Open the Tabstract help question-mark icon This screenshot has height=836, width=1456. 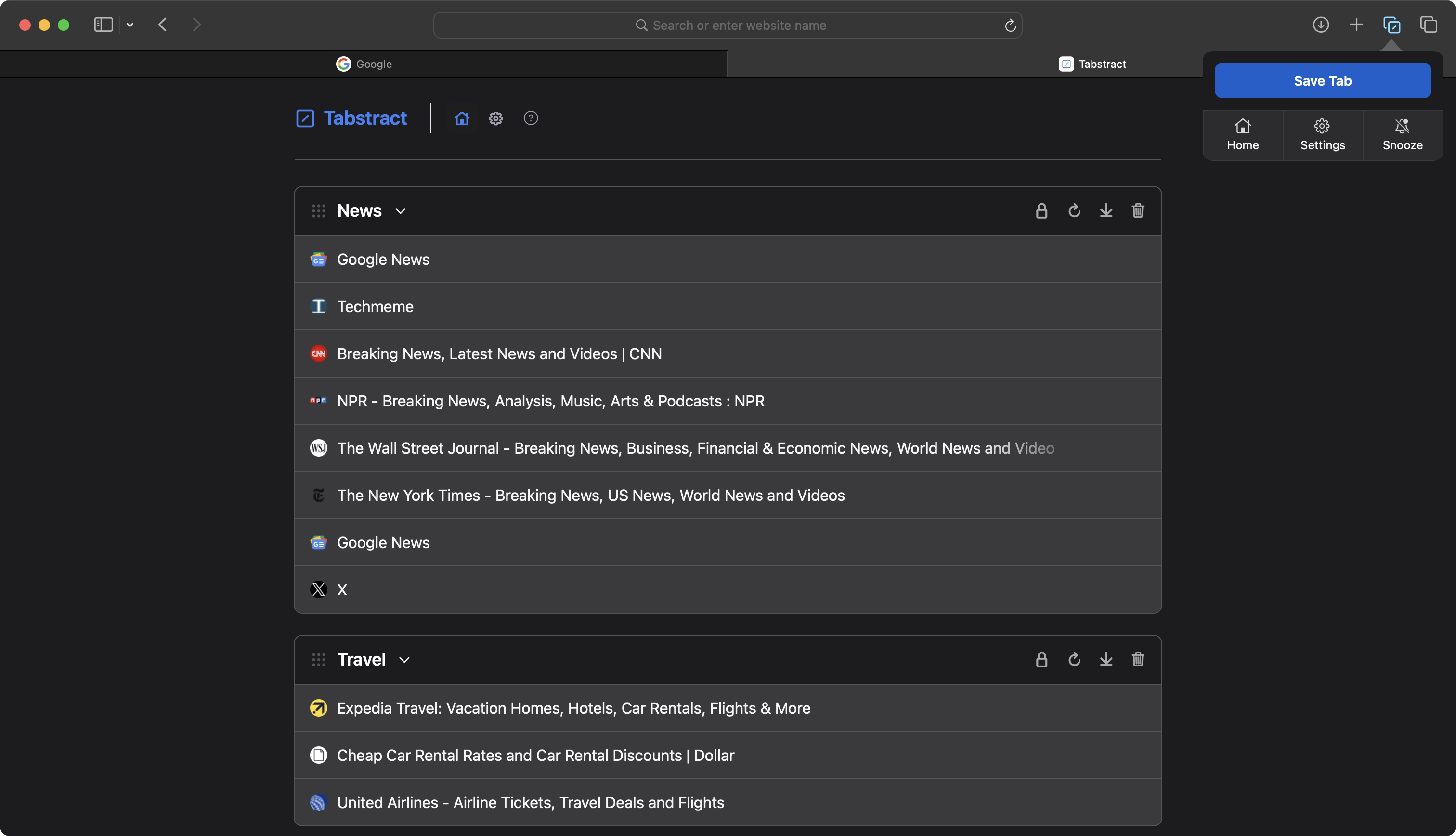click(x=530, y=118)
